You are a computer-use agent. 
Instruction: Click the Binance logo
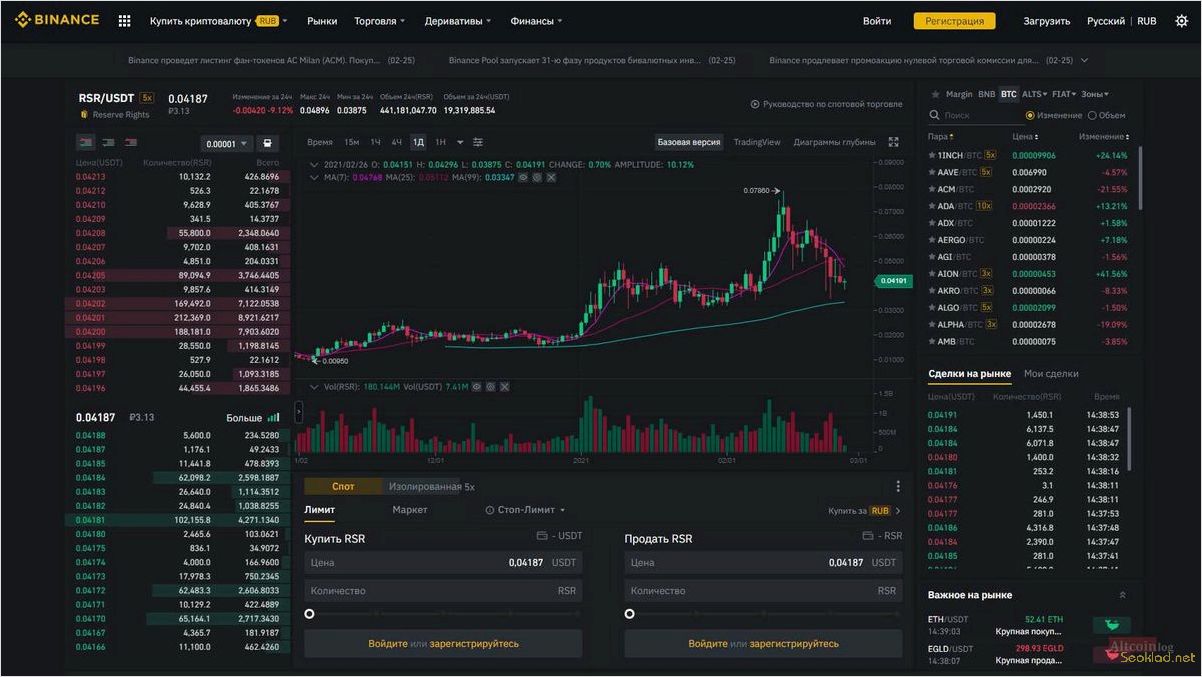click(55, 19)
